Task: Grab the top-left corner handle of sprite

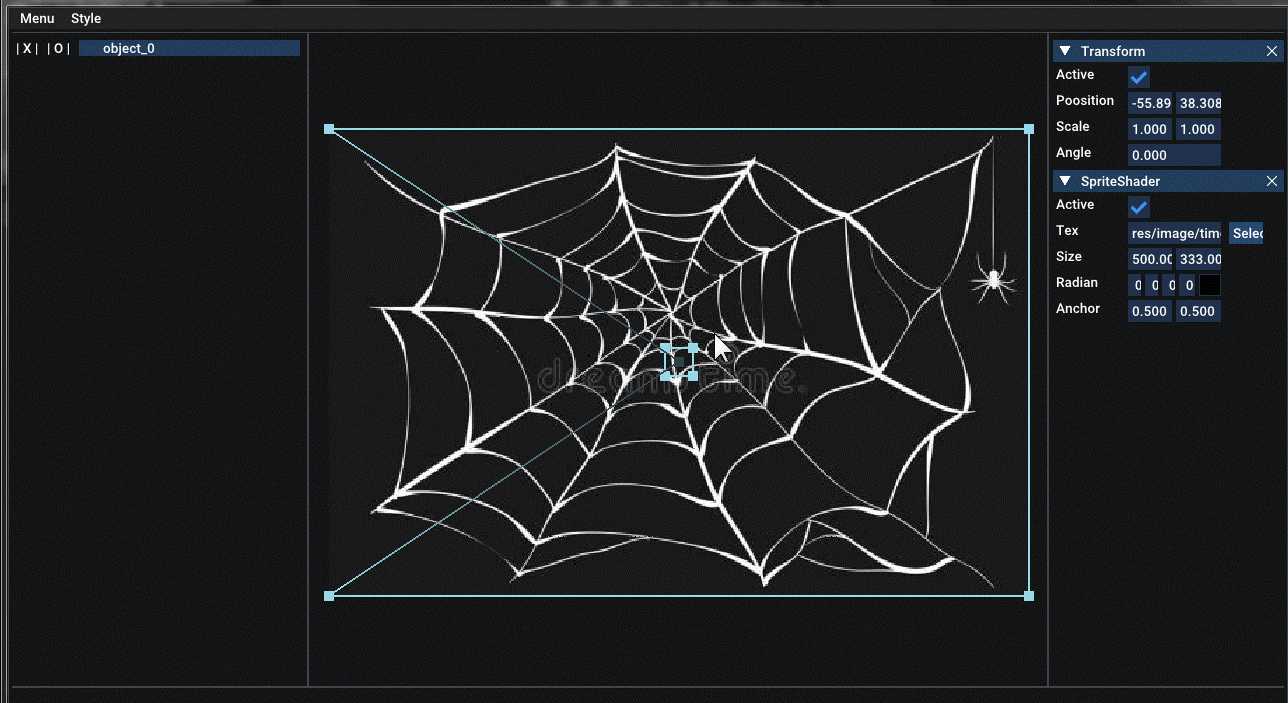Action: click(x=329, y=129)
